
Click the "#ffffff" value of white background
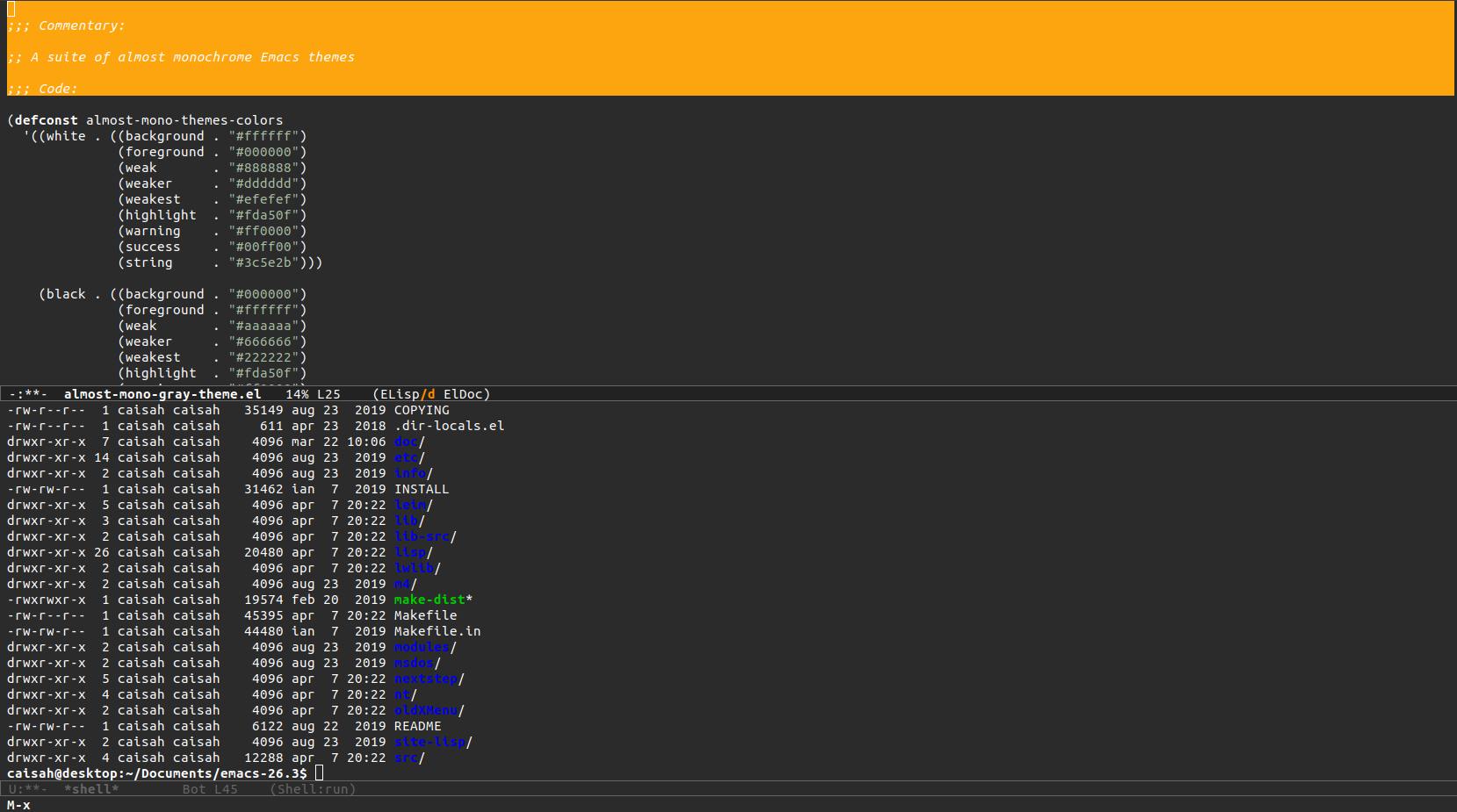(x=264, y=136)
